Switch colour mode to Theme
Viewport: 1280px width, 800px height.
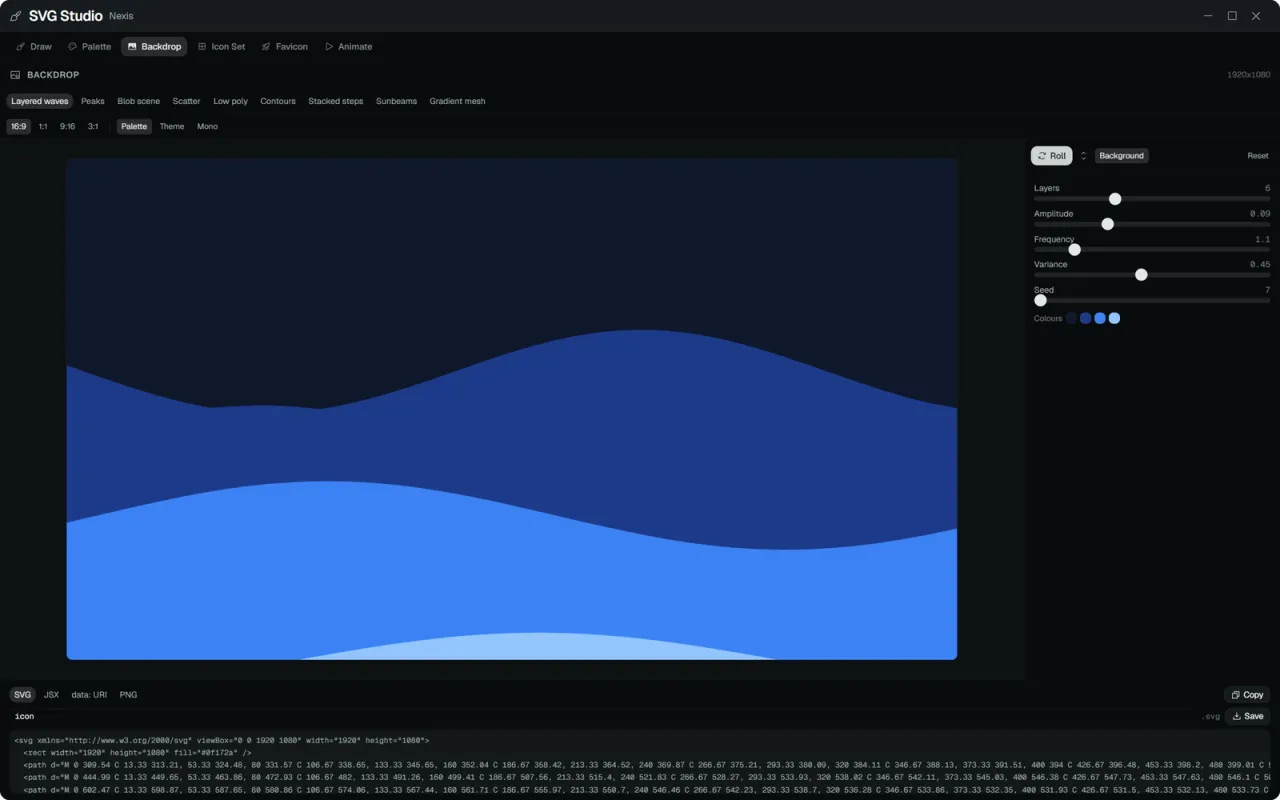click(x=172, y=127)
